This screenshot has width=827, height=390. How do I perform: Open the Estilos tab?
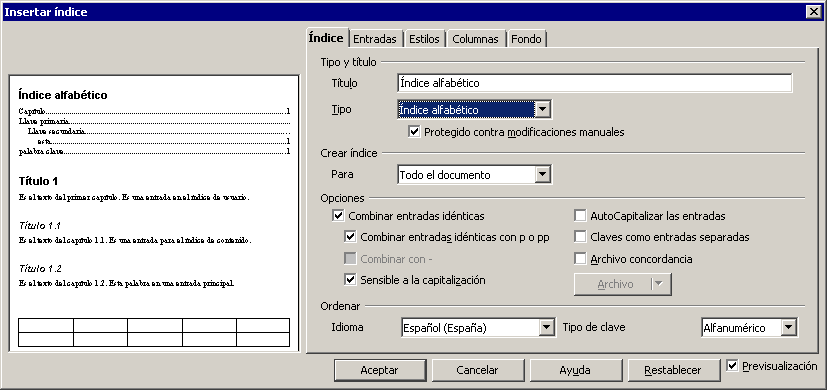point(424,39)
